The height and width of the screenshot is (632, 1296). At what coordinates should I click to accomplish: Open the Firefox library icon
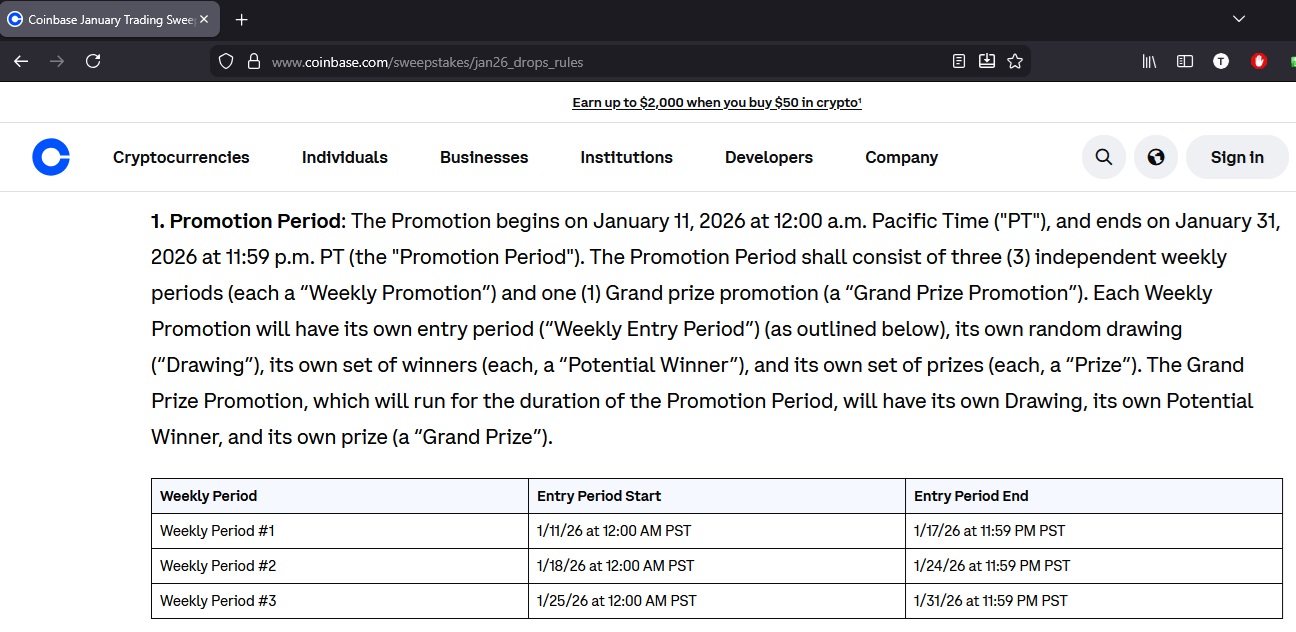coord(1149,61)
